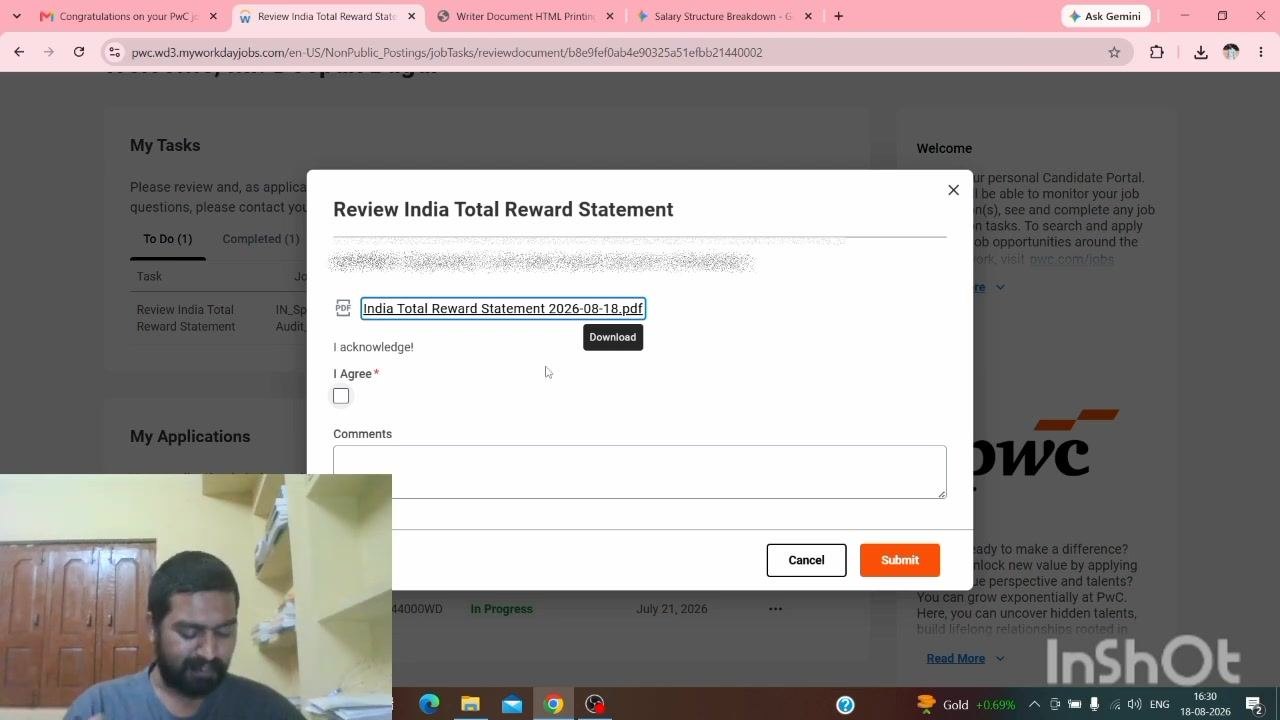Select the Completed (1) tab
The width and height of the screenshot is (1280, 720).
261,239
